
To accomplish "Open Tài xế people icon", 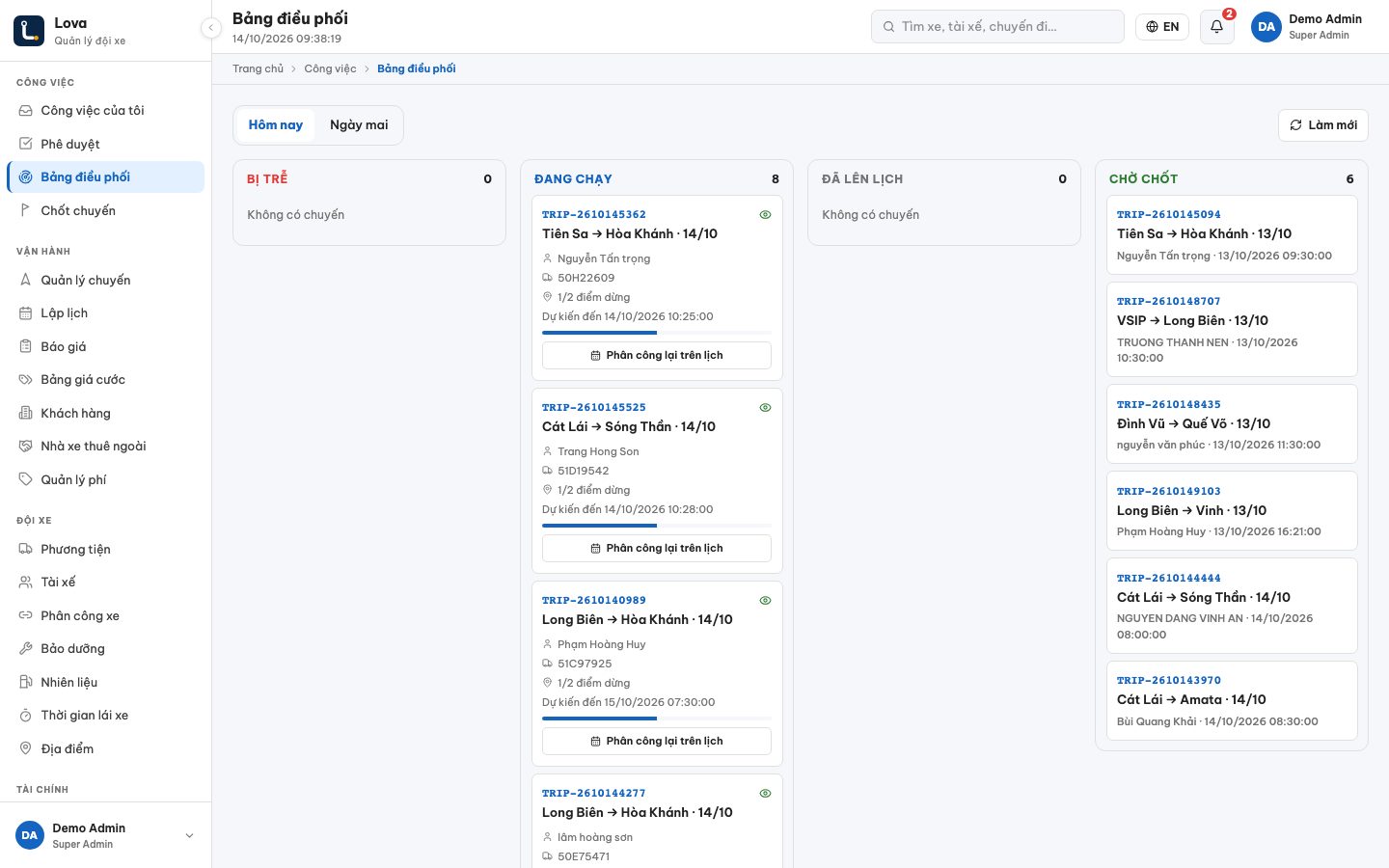I will click(x=26, y=583).
